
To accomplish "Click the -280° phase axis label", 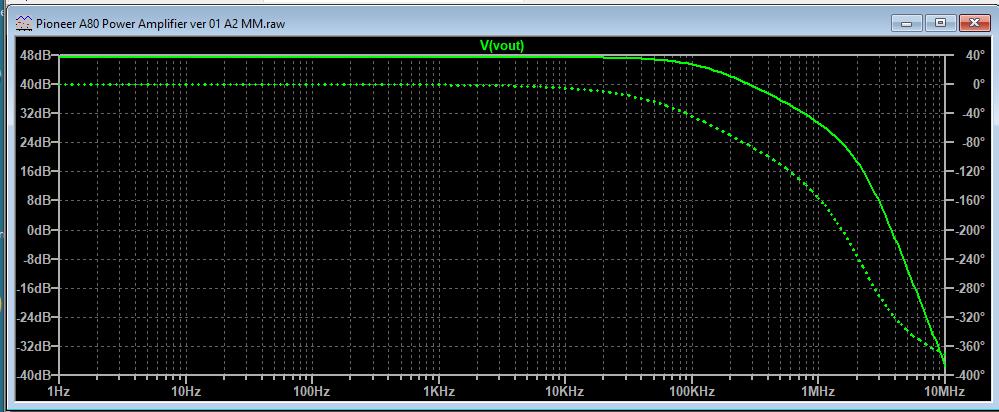I will pyautogui.click(x=970, y=288).
